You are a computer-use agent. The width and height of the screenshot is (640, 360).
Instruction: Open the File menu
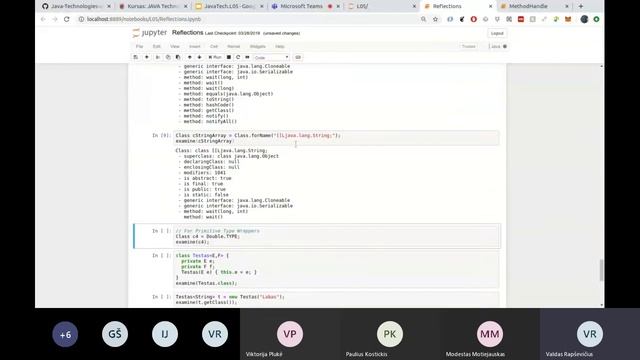click(140, 47)
